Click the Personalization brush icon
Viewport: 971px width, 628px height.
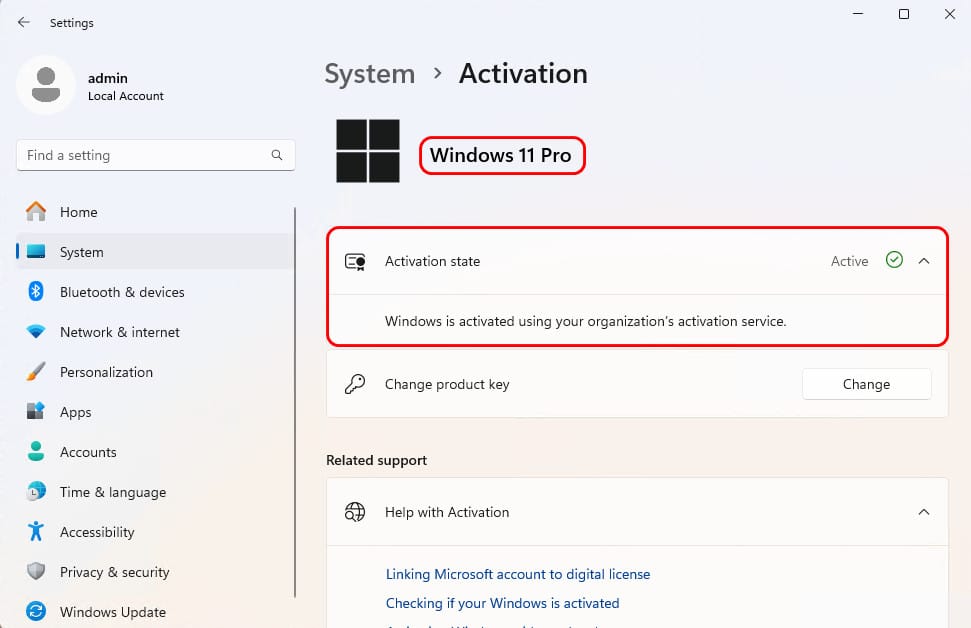pos(36,372)
